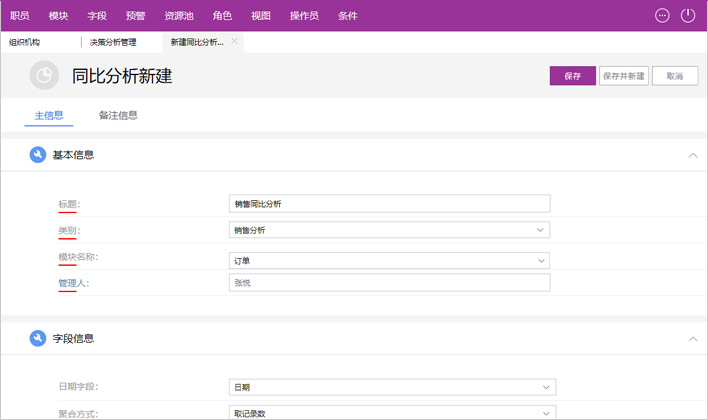Click the power logout icon
Image resolution: width=708 pixels, height=420 pixels.
click(x=688, y=15)
